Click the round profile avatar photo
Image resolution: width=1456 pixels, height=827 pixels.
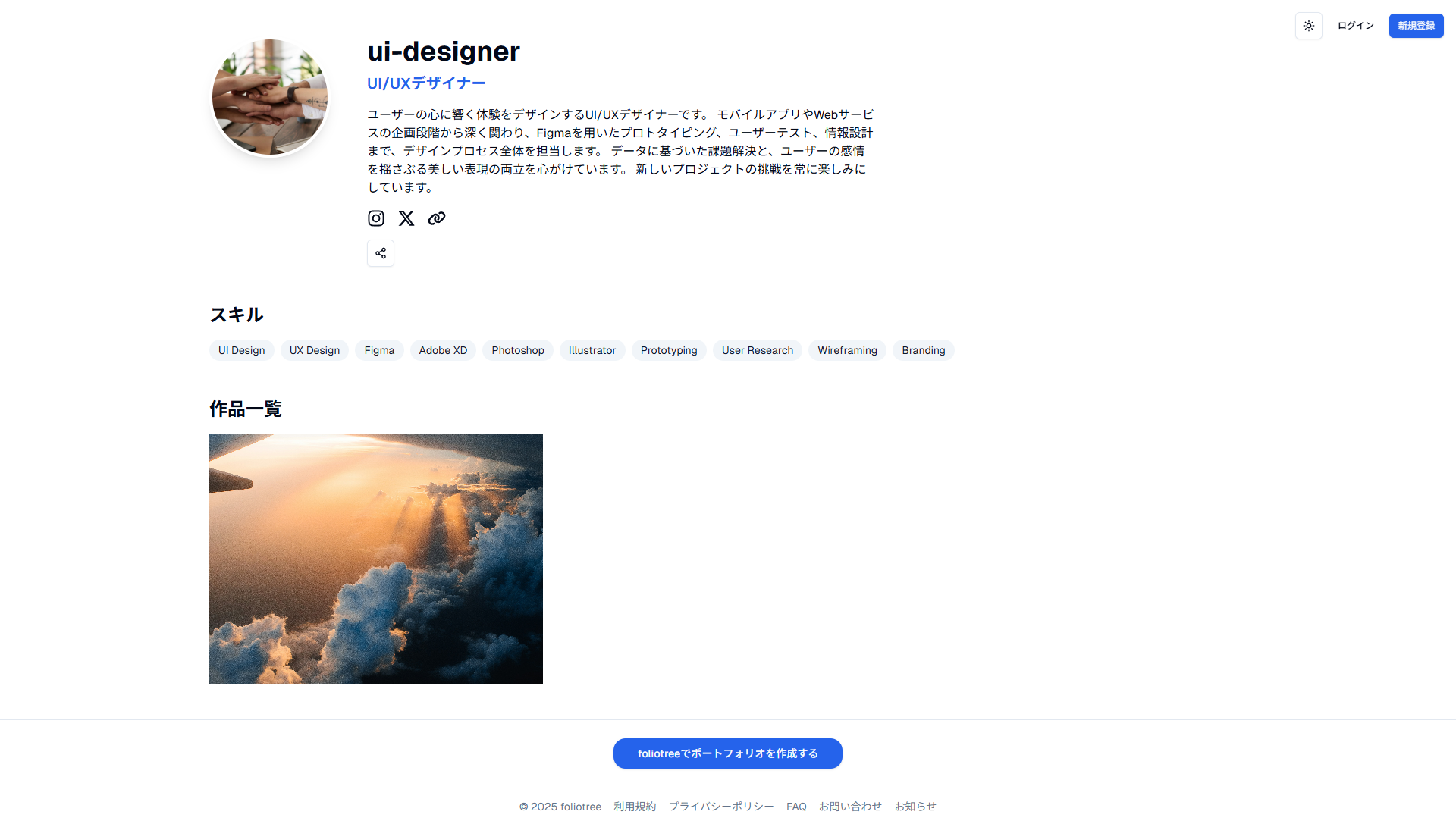click(x=270, y=97)
